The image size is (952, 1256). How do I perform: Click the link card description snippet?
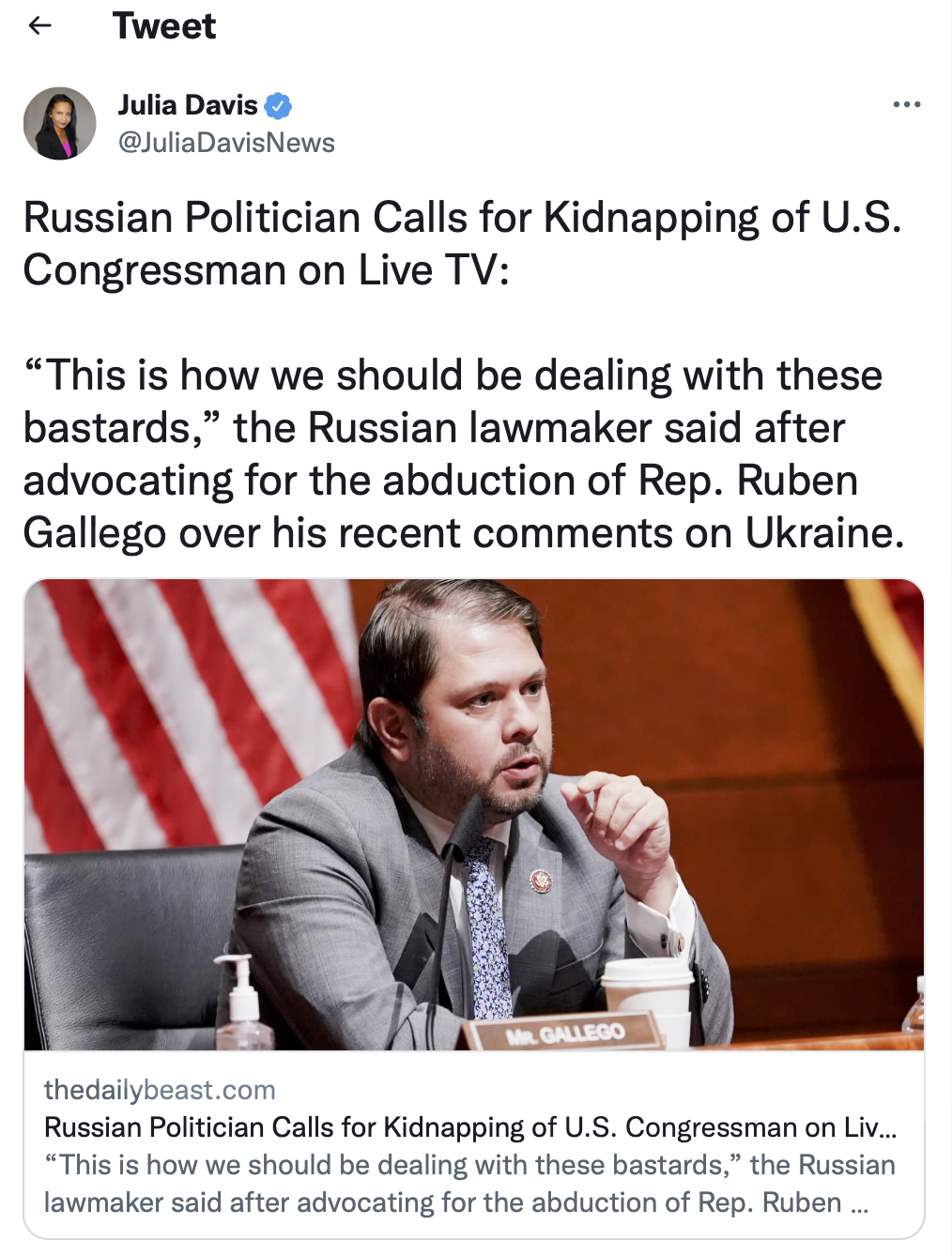(469, 1184)
